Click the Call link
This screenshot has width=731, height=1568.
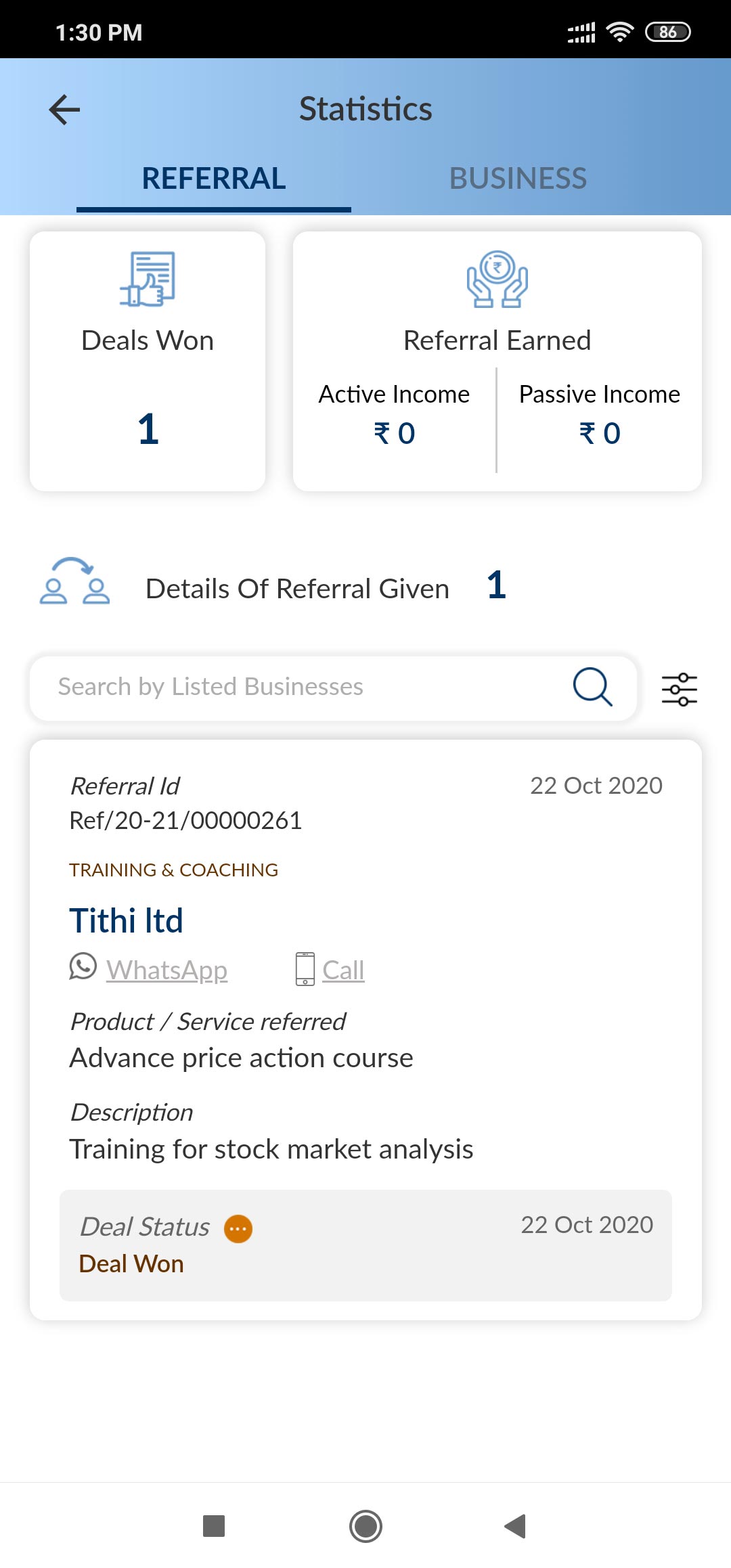(x=343, y=970)
